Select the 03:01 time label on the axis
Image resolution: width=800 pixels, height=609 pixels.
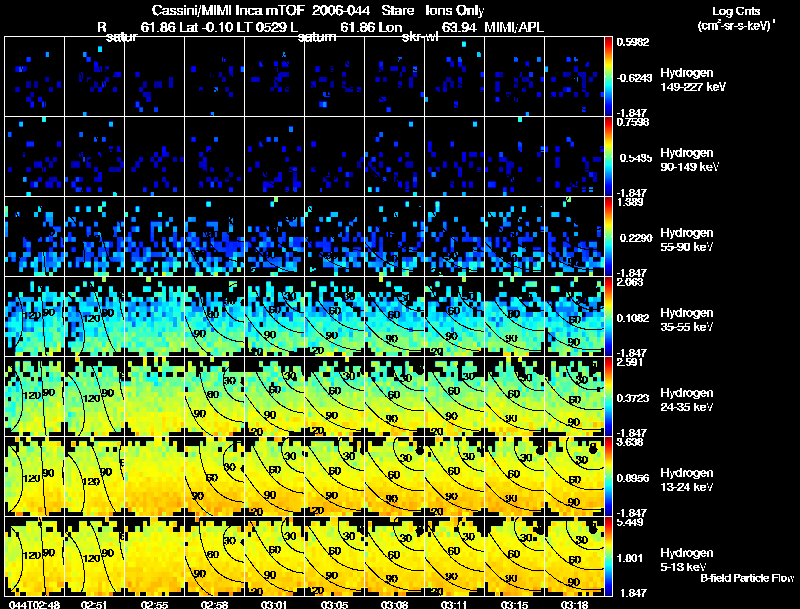(x=274, y=604)
